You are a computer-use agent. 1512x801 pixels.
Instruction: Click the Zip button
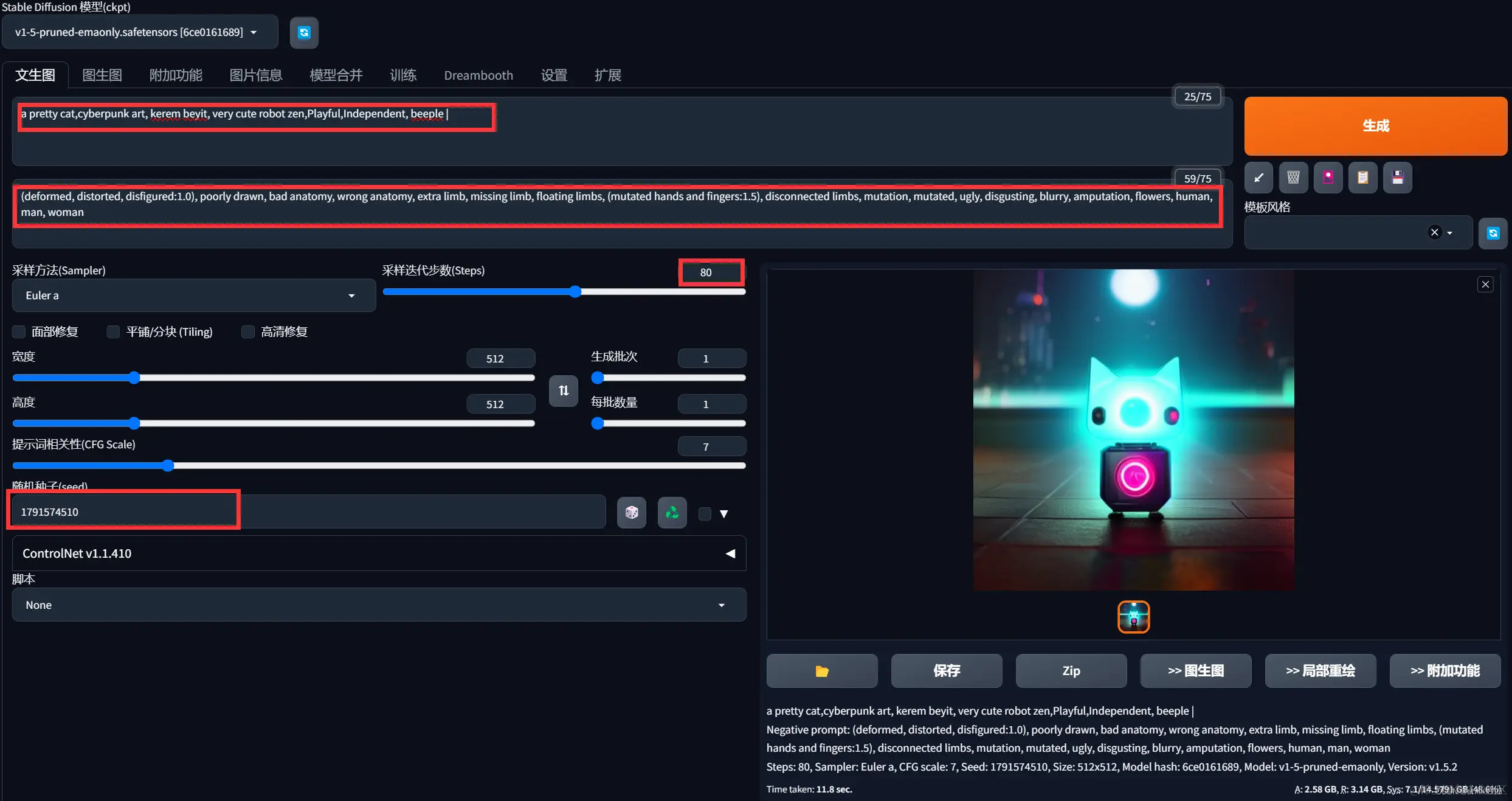(1071, 671)
